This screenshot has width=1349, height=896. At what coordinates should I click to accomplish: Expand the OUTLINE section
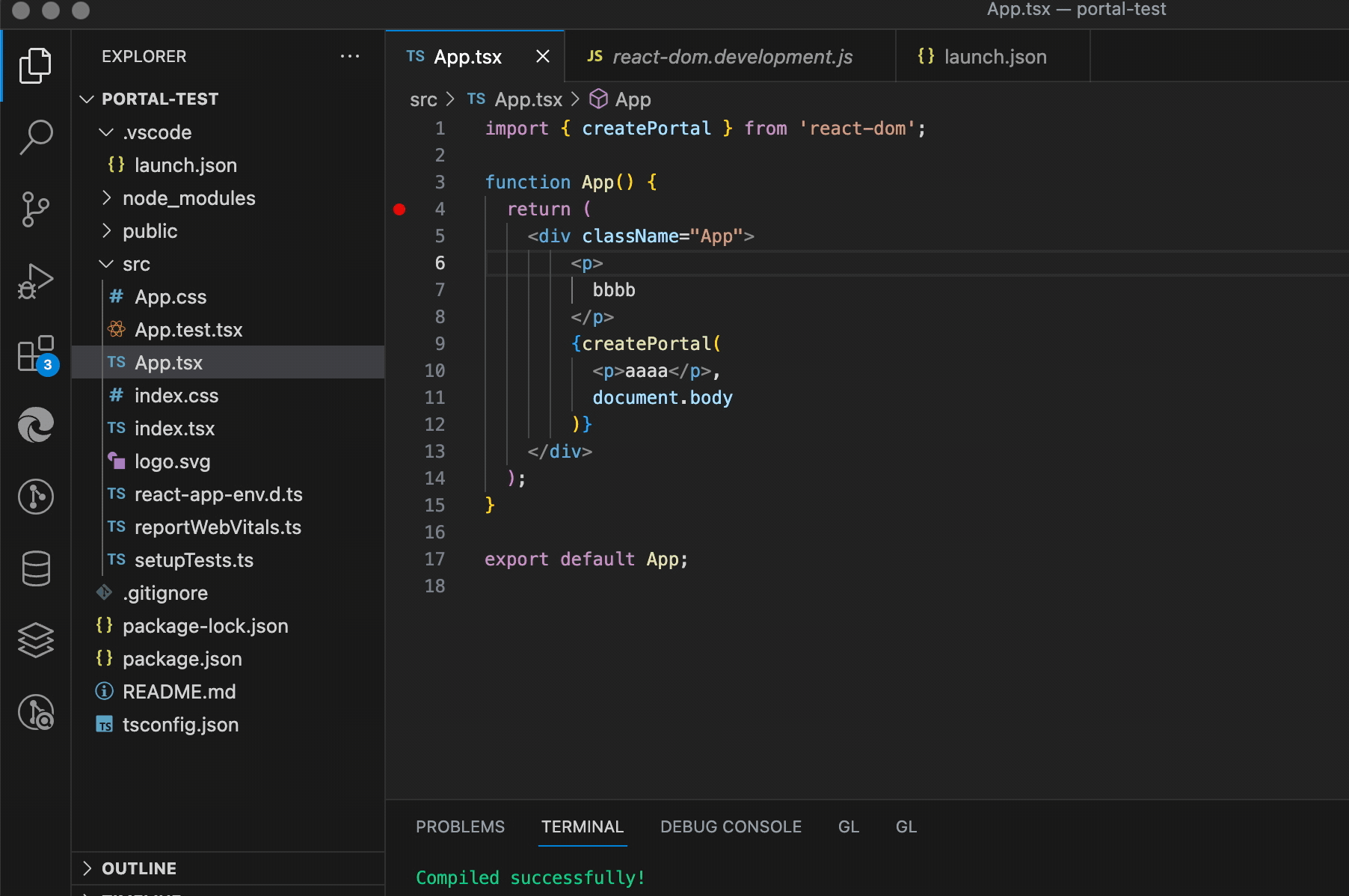pyautogui.click(x=139, y=868)
